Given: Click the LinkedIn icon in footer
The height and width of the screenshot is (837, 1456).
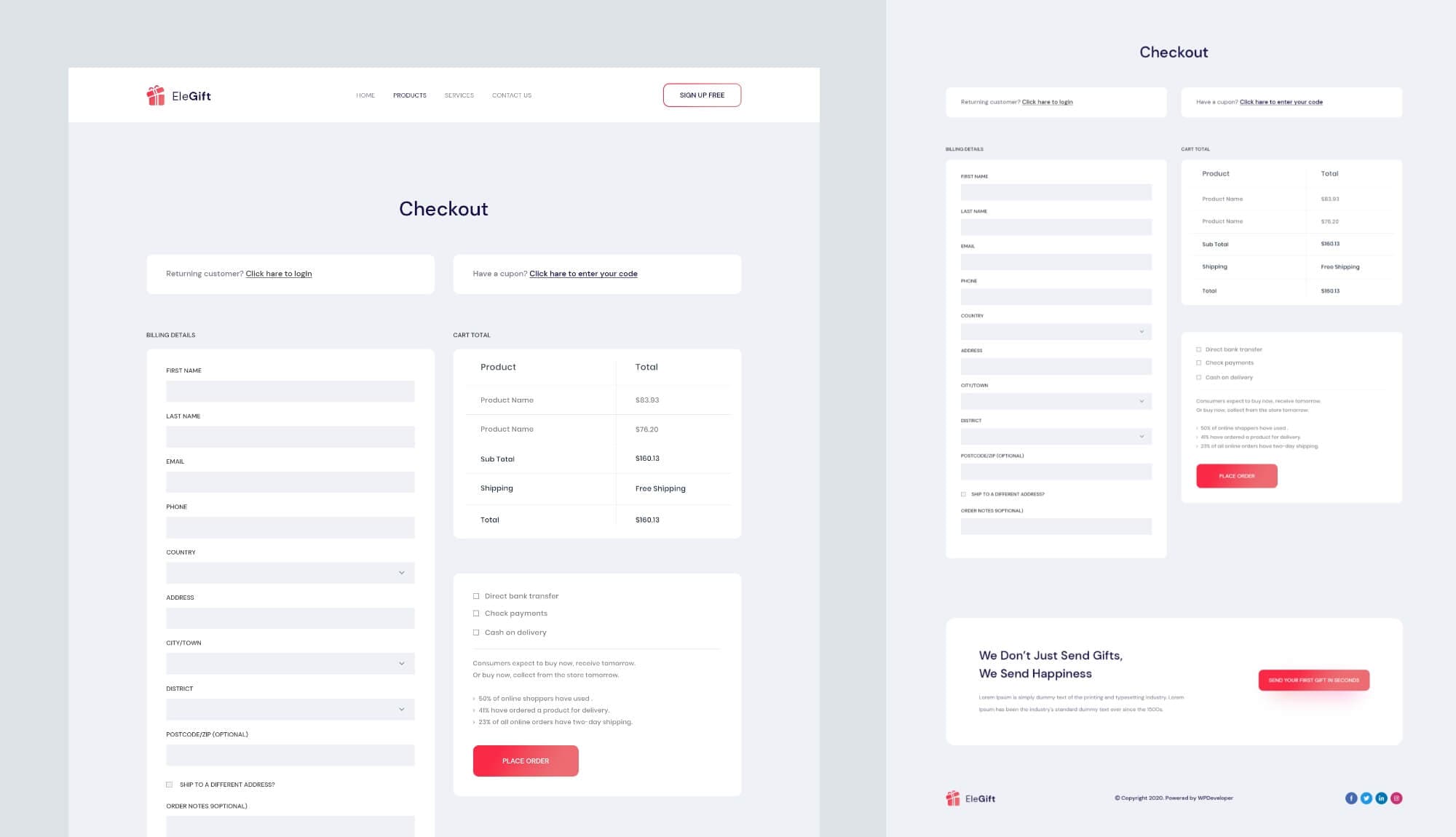Looking at the screenshot, I should (1381, 798).
